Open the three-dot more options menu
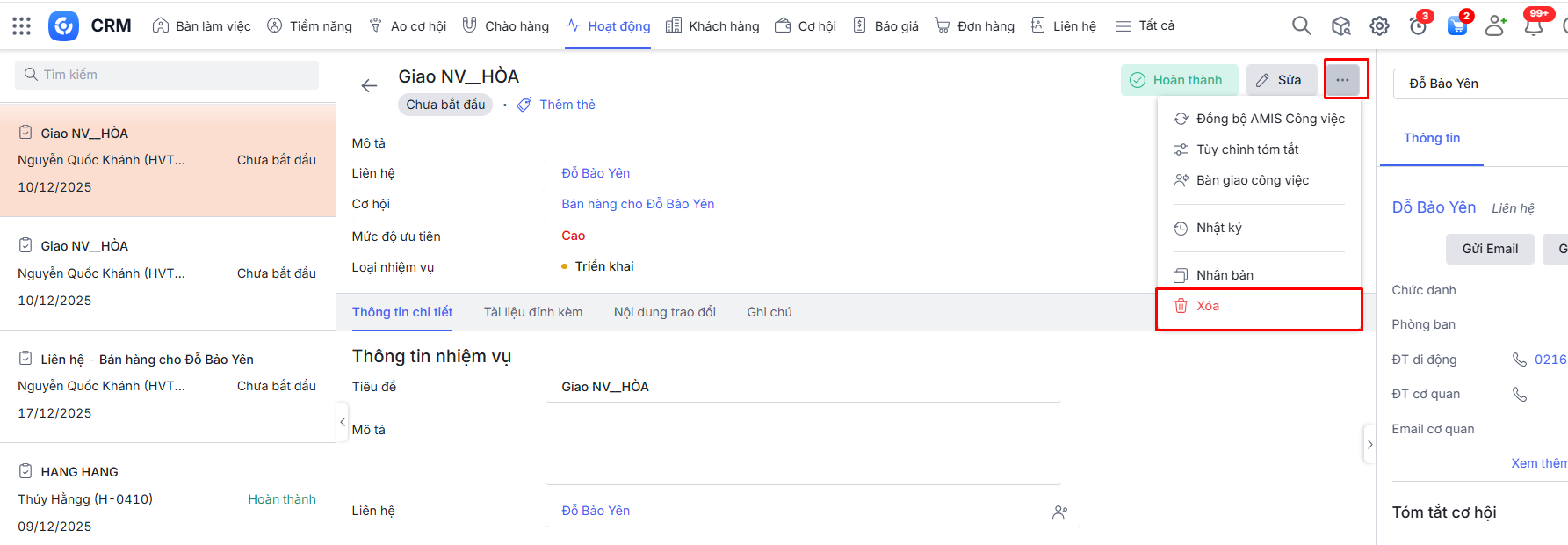This screenshot has width=1568, height=545. (x=1342, y=80)
